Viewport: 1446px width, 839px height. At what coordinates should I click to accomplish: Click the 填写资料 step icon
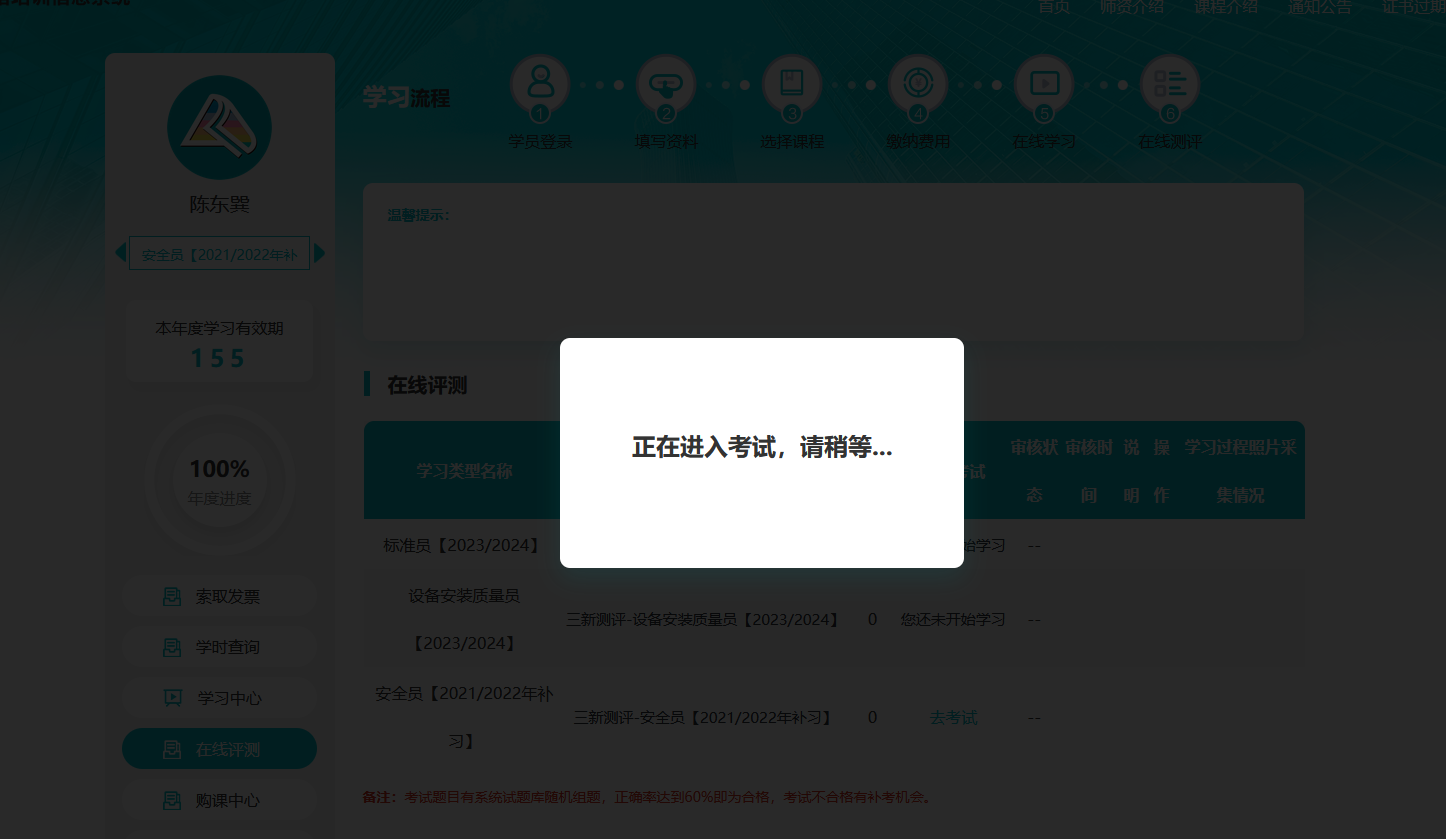[666, 87]
